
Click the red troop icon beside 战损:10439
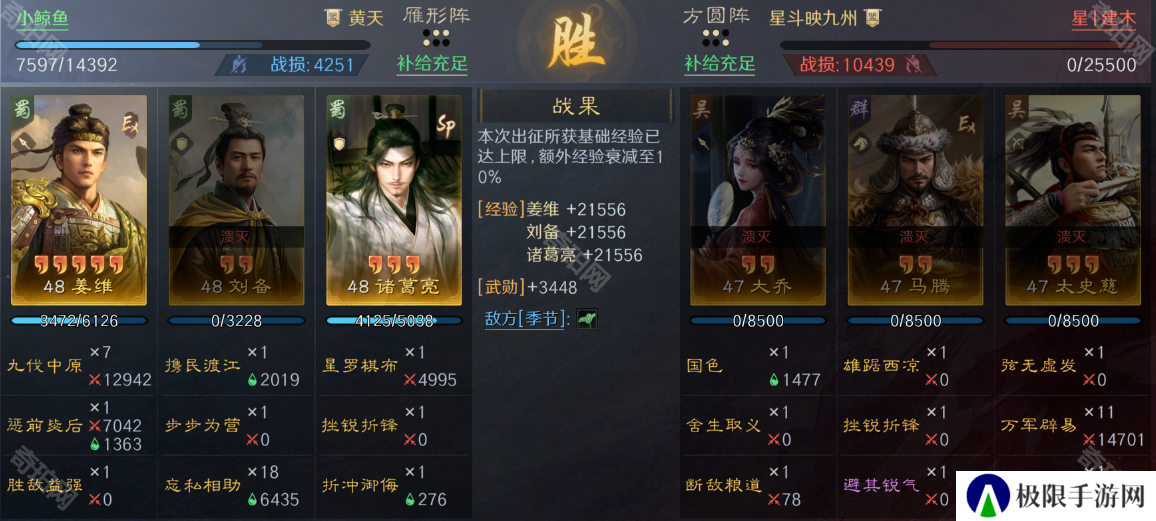[913, 65]
